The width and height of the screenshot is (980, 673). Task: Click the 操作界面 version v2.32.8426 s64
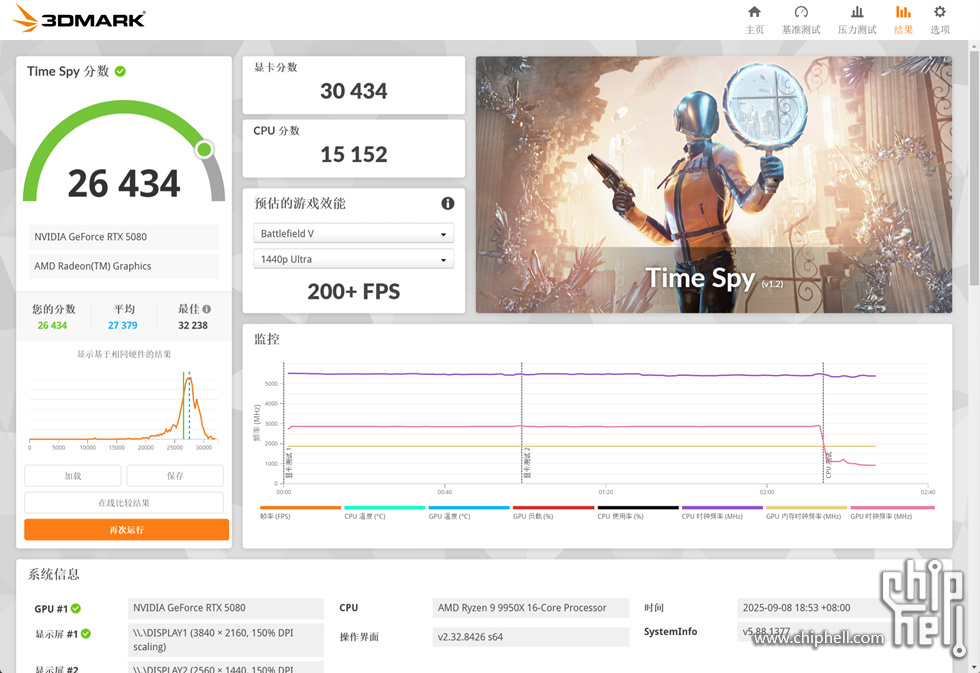531,637
